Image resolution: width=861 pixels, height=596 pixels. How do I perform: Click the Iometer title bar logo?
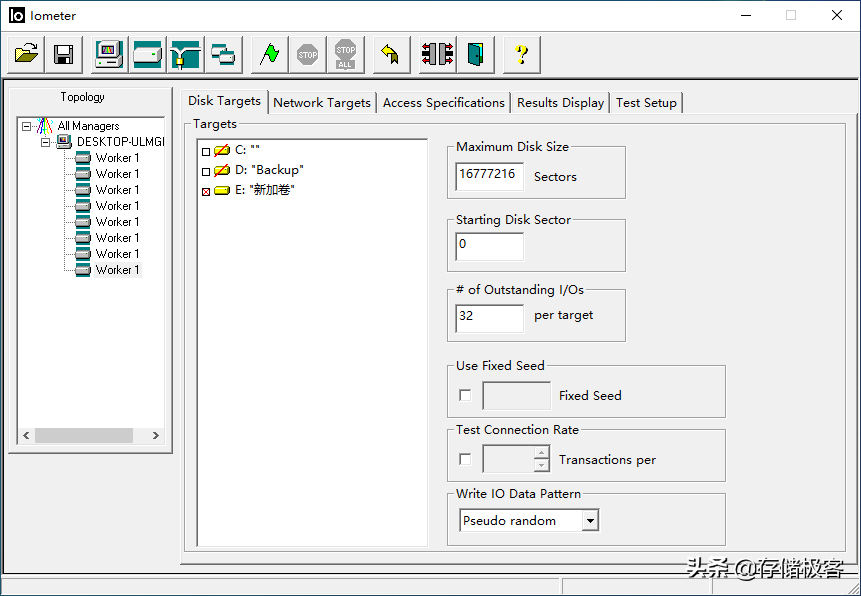click(x=17, y=15)
